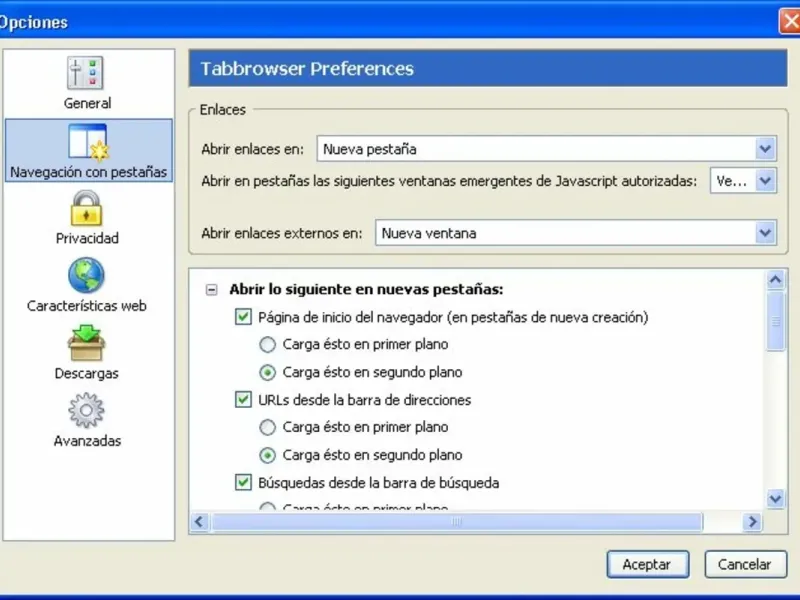The width and height of the screenshot is (800, 600).
Task: Open the Privacidad padlock icon
Action: 87,208
